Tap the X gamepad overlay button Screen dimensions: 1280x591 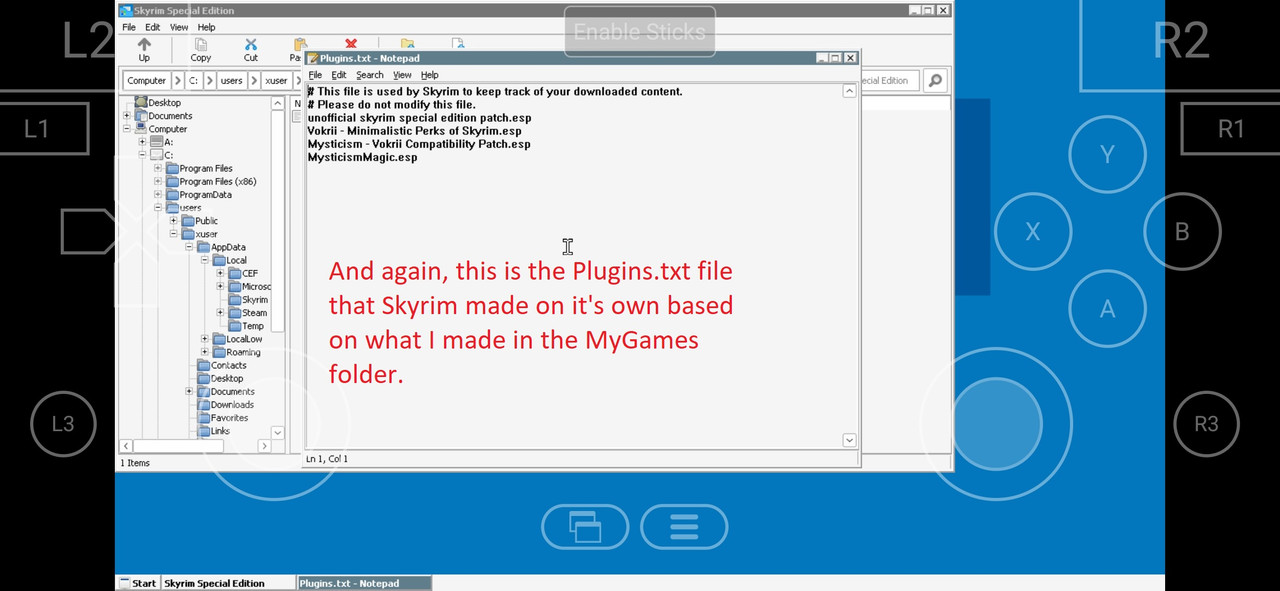1033,232
